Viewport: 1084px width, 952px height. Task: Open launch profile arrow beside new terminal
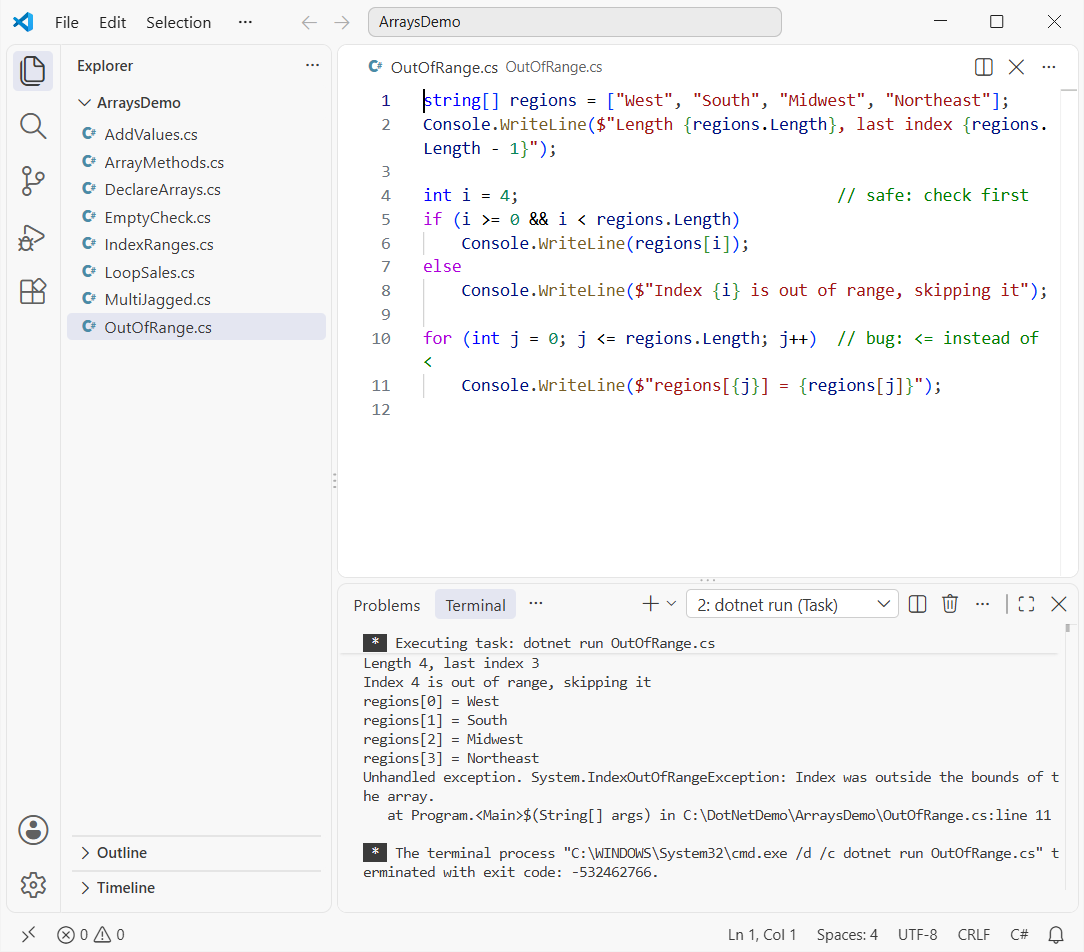pyautogui.click(x=671, y=604)
